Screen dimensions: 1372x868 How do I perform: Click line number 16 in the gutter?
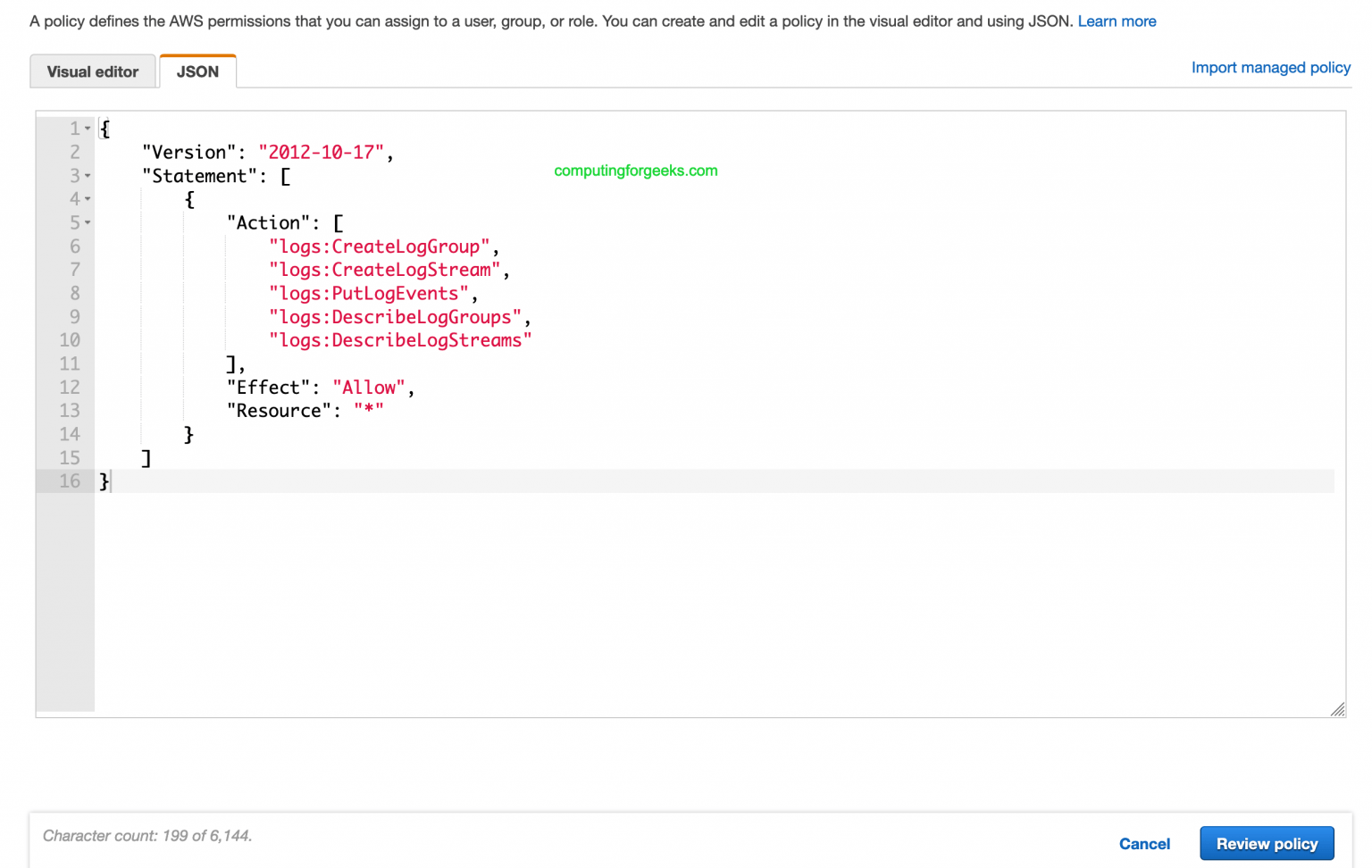69,481
